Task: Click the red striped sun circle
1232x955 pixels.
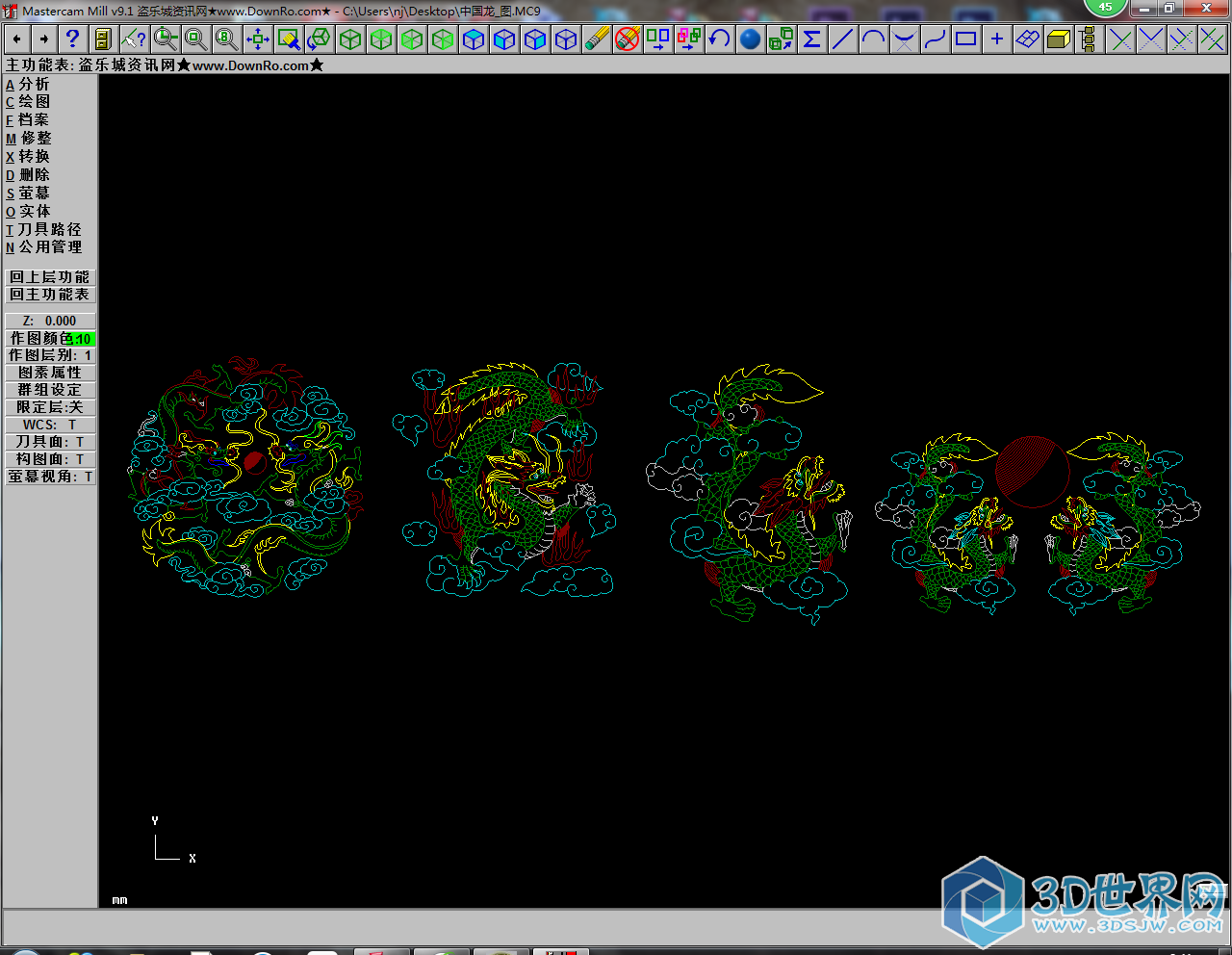Action: click(x=1032, y=472)
